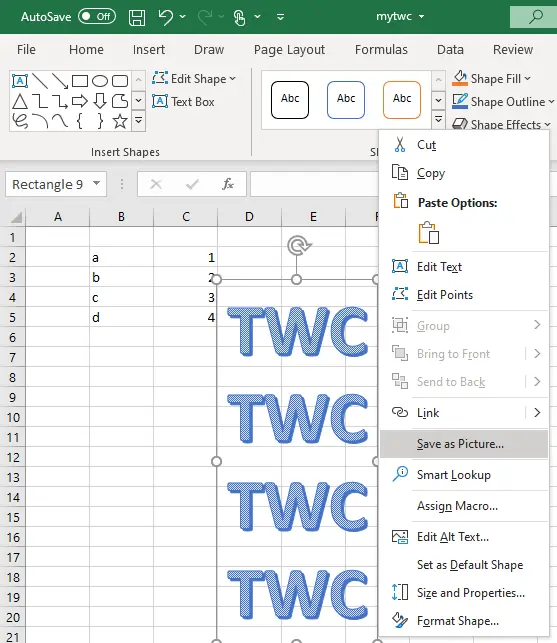Select the star shape in shapes gallery
Viewport: 557px width, 643px height.
click(x=120, y=121)
